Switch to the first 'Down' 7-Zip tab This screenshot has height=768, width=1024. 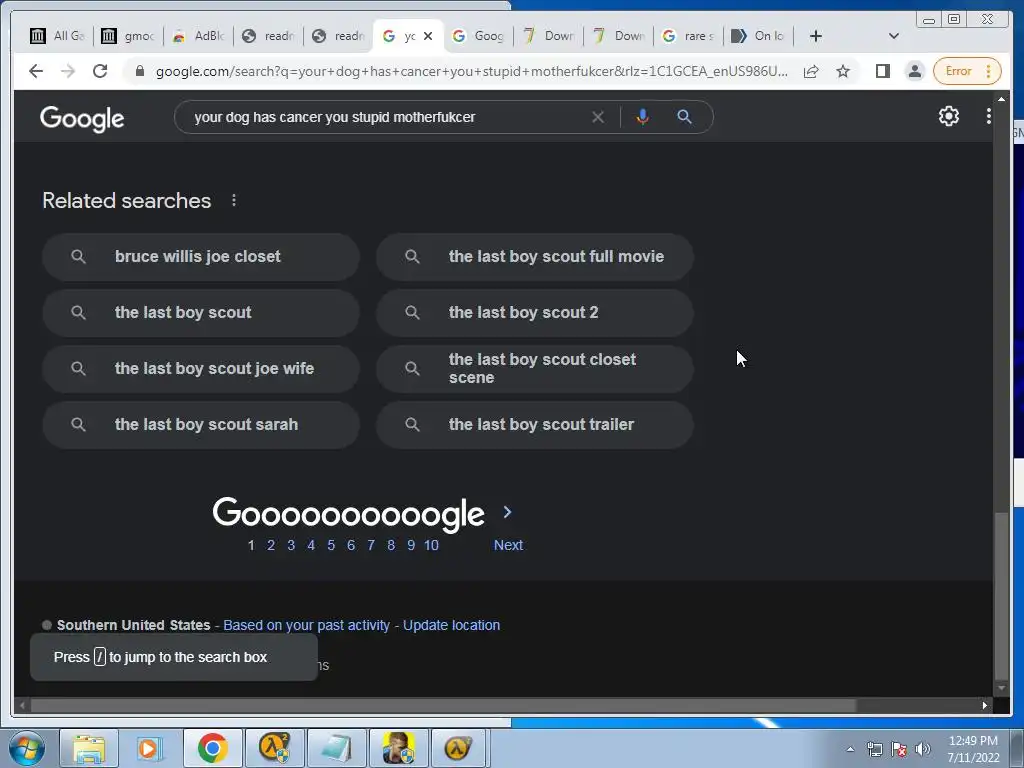tap(549, 36)
